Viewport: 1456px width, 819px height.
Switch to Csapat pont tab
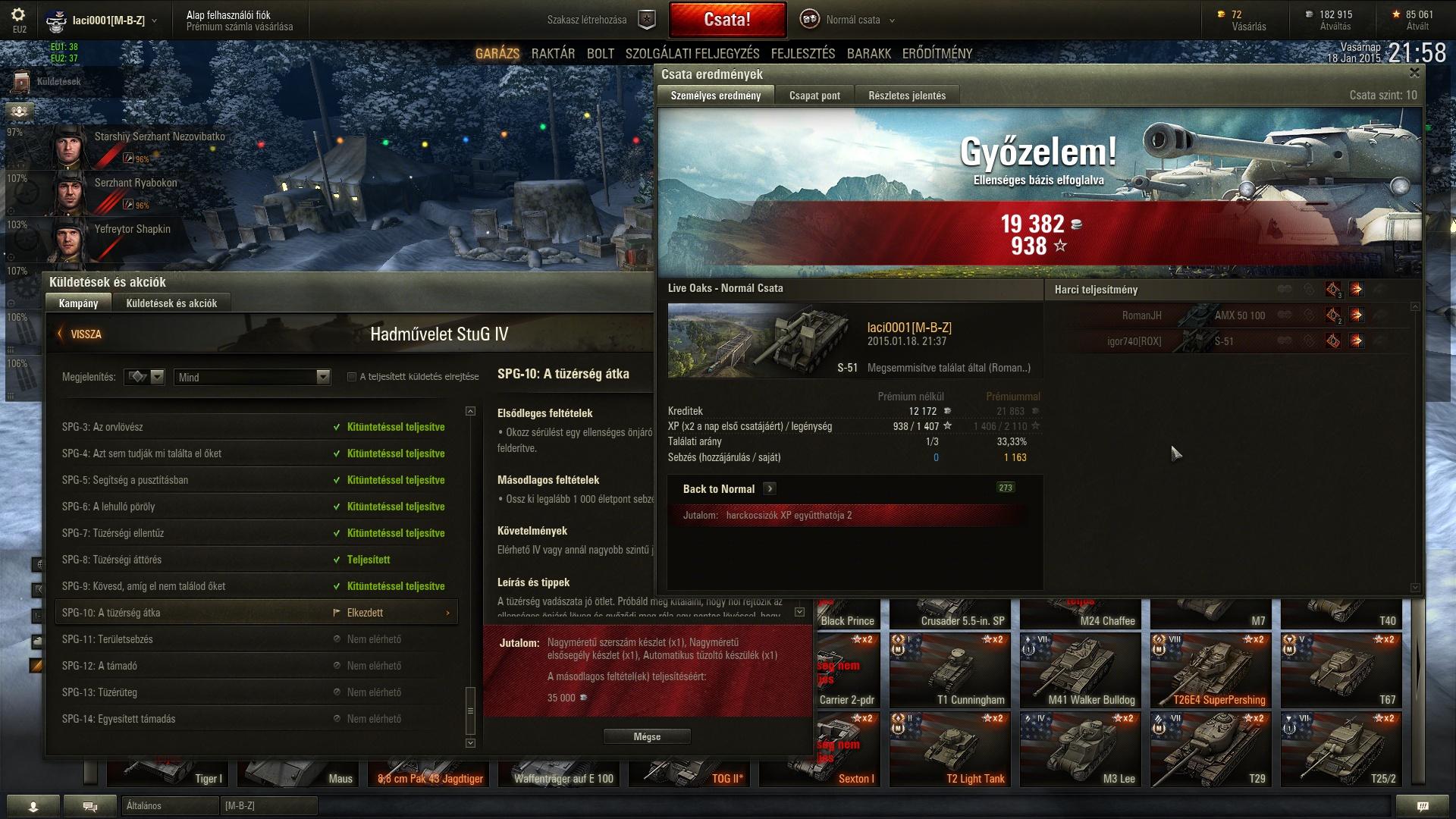pos(814,96)
